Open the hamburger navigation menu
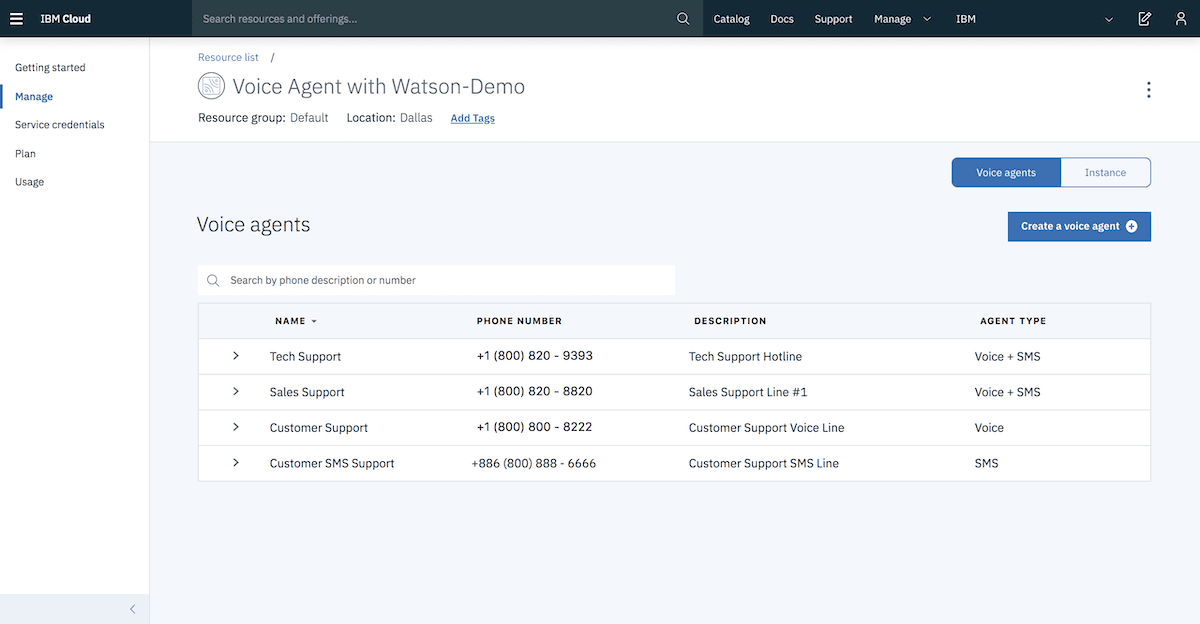The image size is (1200, 624). coord(16,19)
